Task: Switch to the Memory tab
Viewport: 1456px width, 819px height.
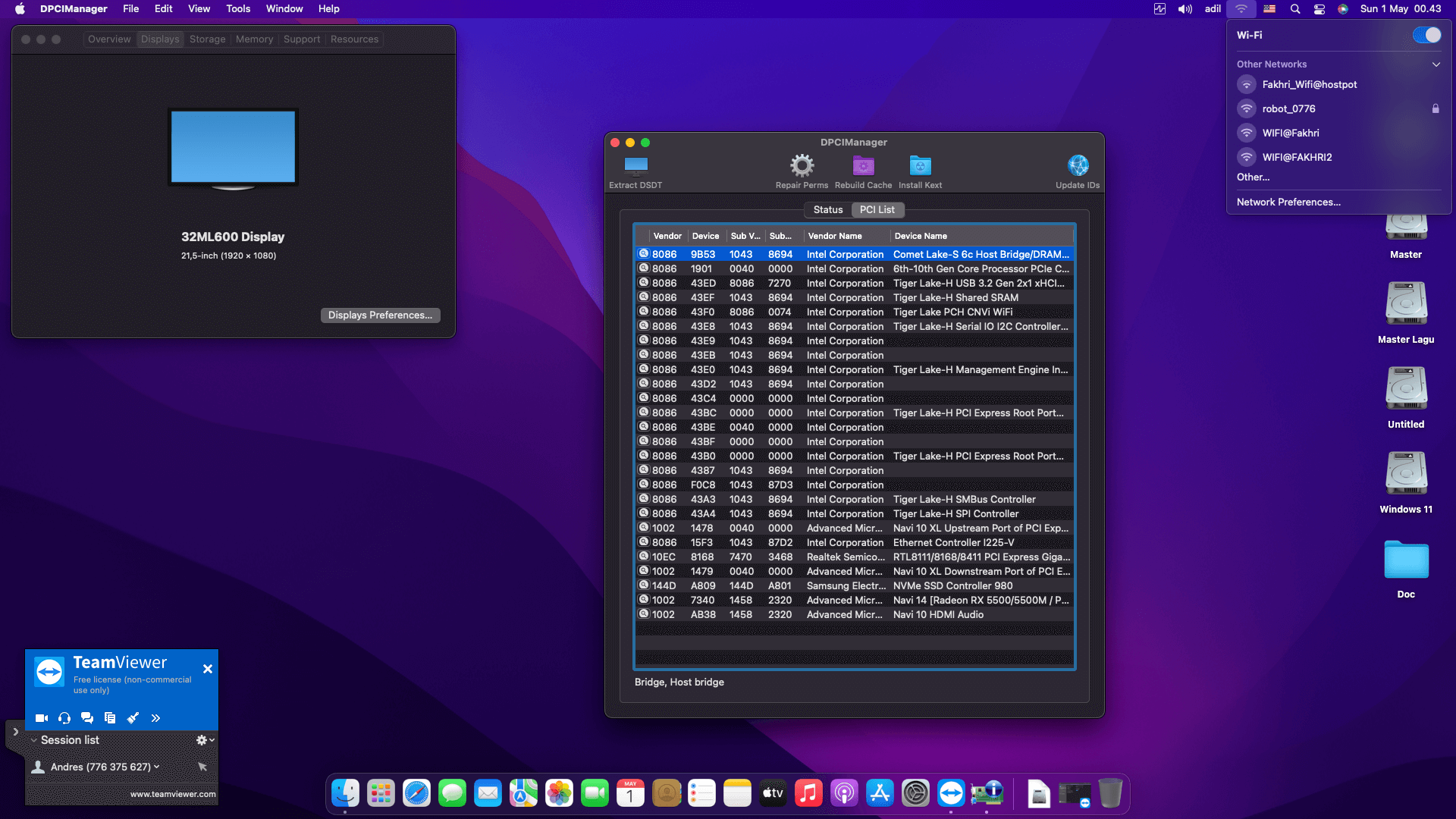Action: click(254, 39)
